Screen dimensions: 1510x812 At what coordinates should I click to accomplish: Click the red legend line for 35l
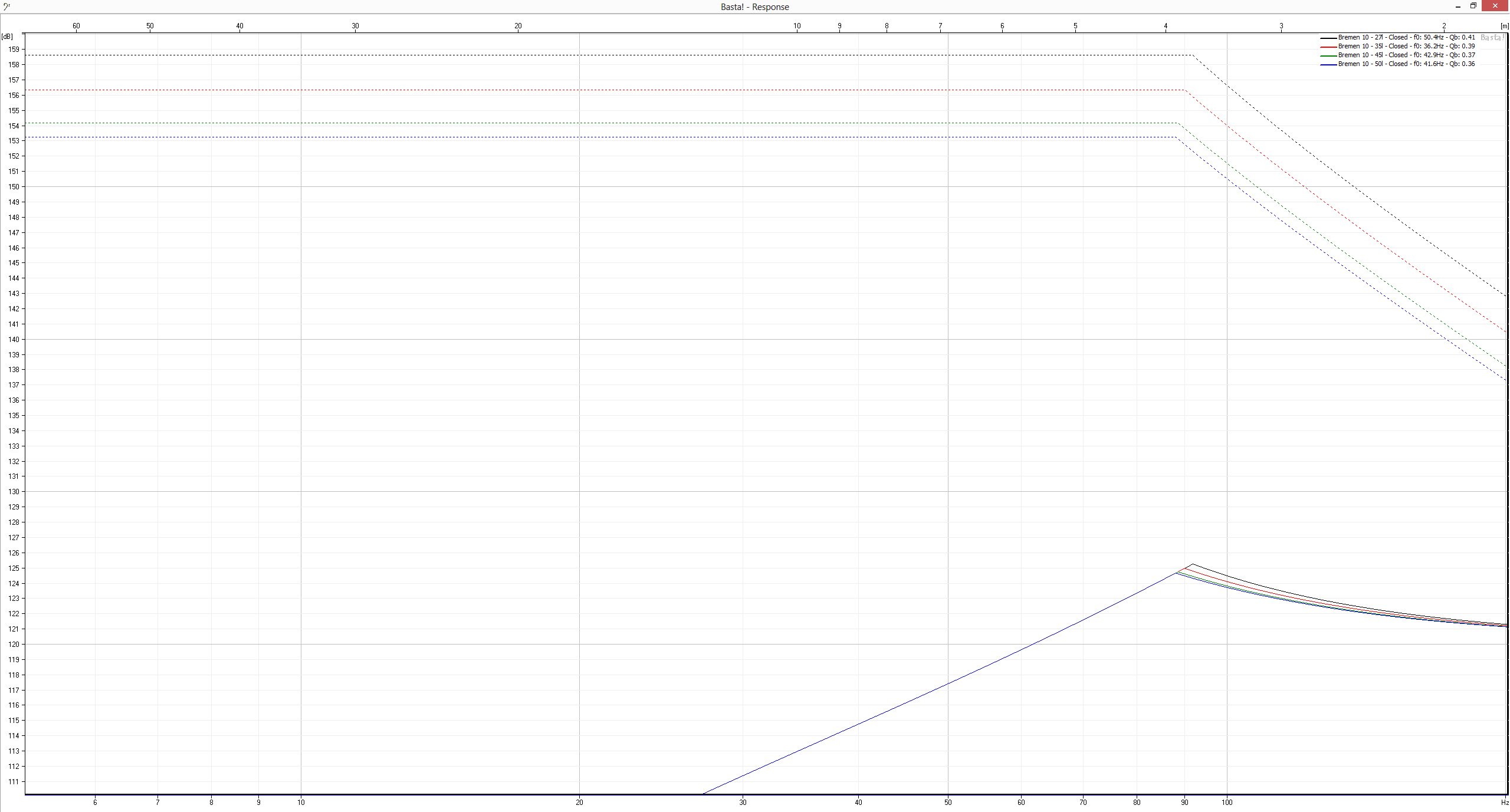click(x=1328, y=47)
